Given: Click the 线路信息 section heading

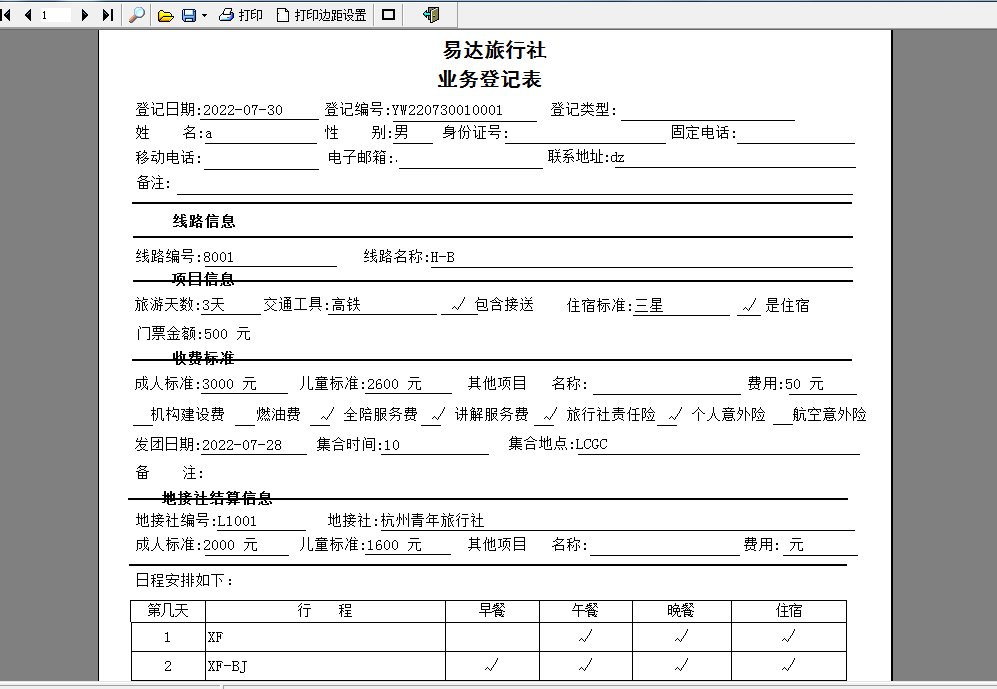Looking at the screenshot, I should coord(204,221).
